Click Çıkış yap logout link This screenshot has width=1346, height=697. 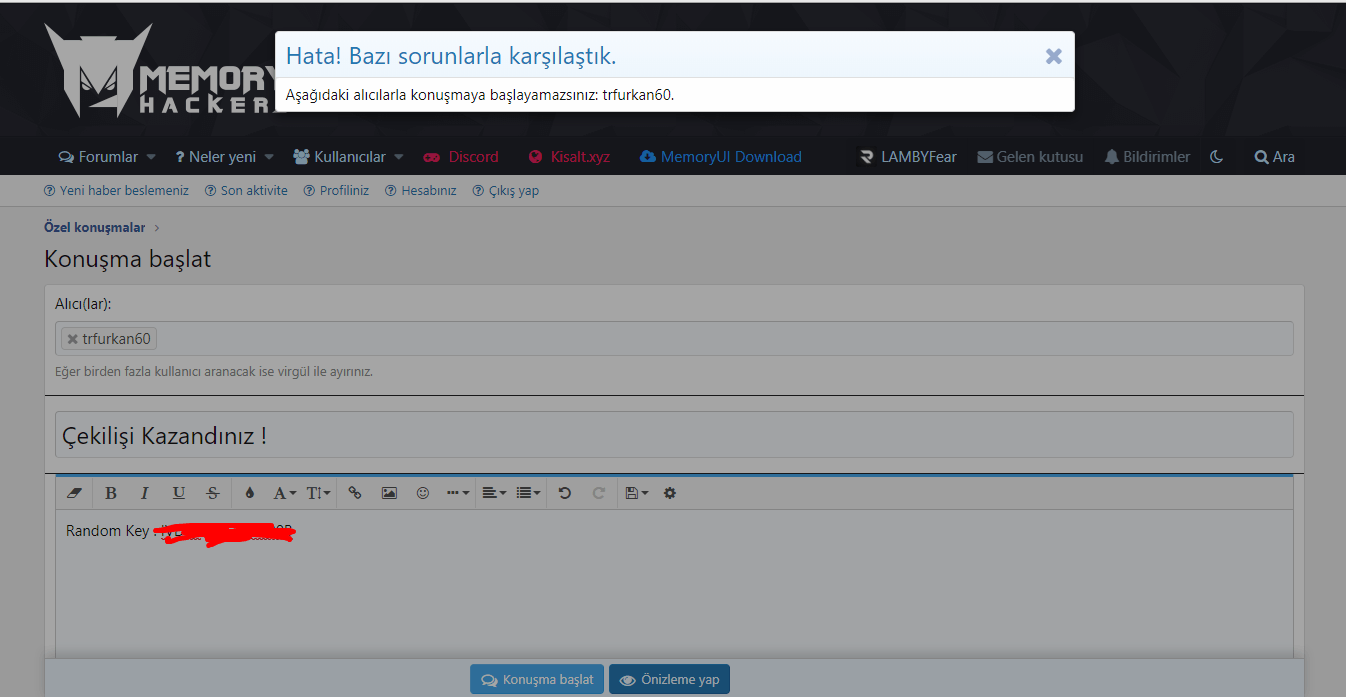[x=506, y=191]
